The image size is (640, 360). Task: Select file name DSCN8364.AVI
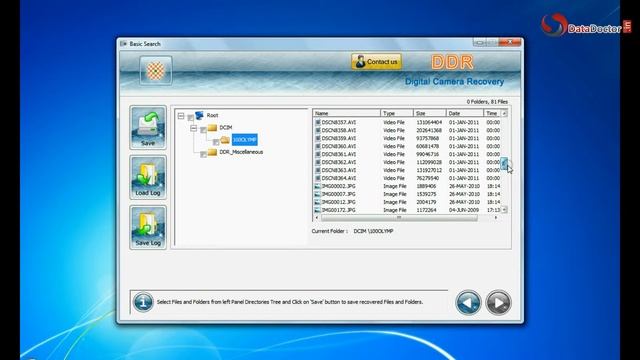tap(339, 178)
